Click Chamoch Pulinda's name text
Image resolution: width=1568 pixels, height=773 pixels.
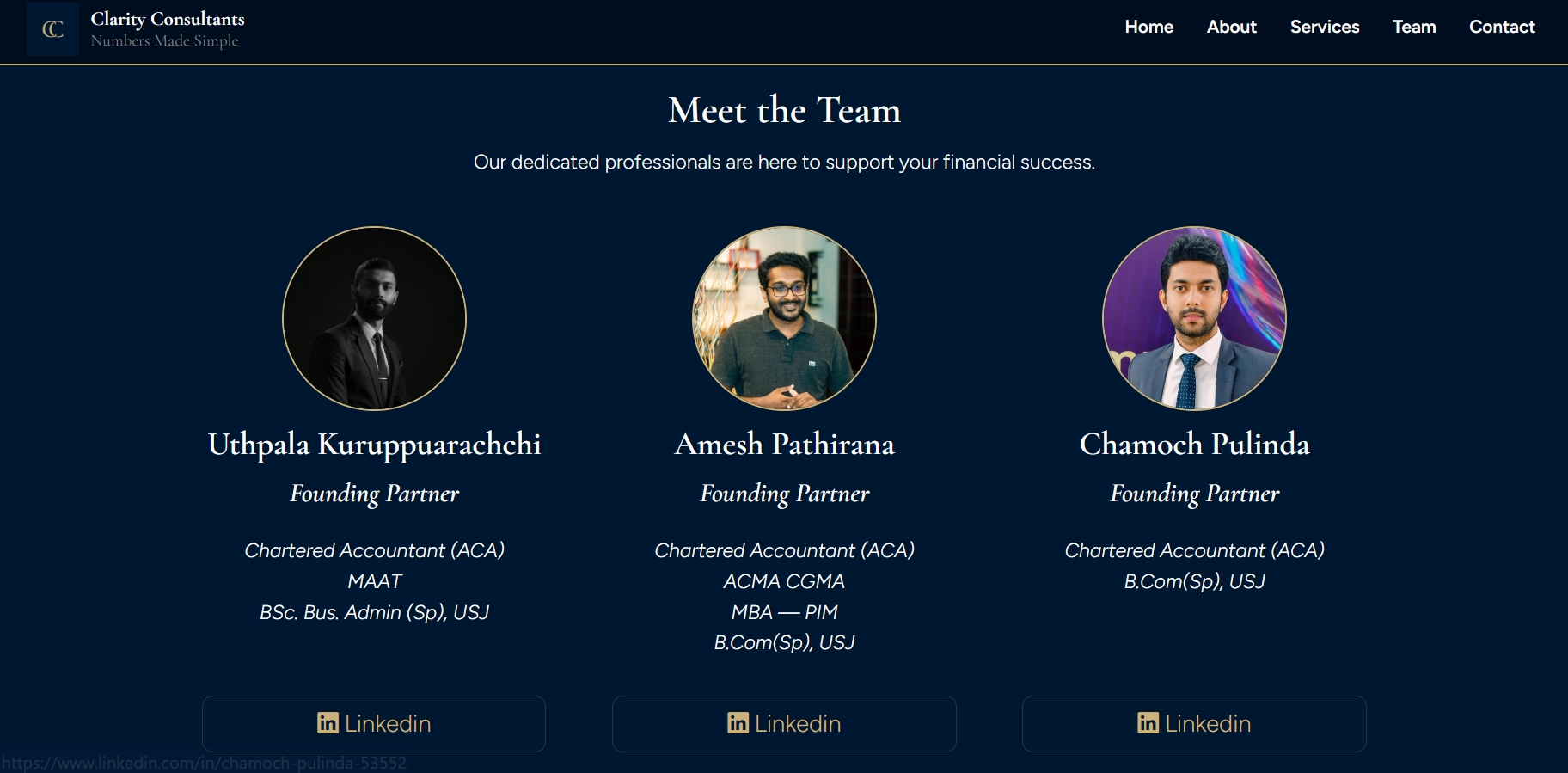pos(1194,444)
